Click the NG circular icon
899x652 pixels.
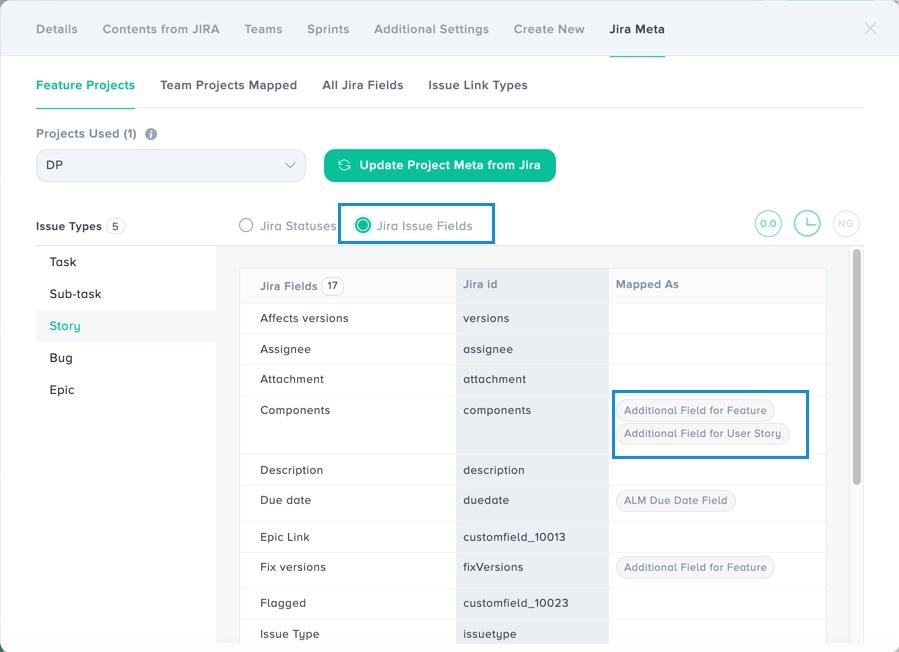(x=845, y=224)
